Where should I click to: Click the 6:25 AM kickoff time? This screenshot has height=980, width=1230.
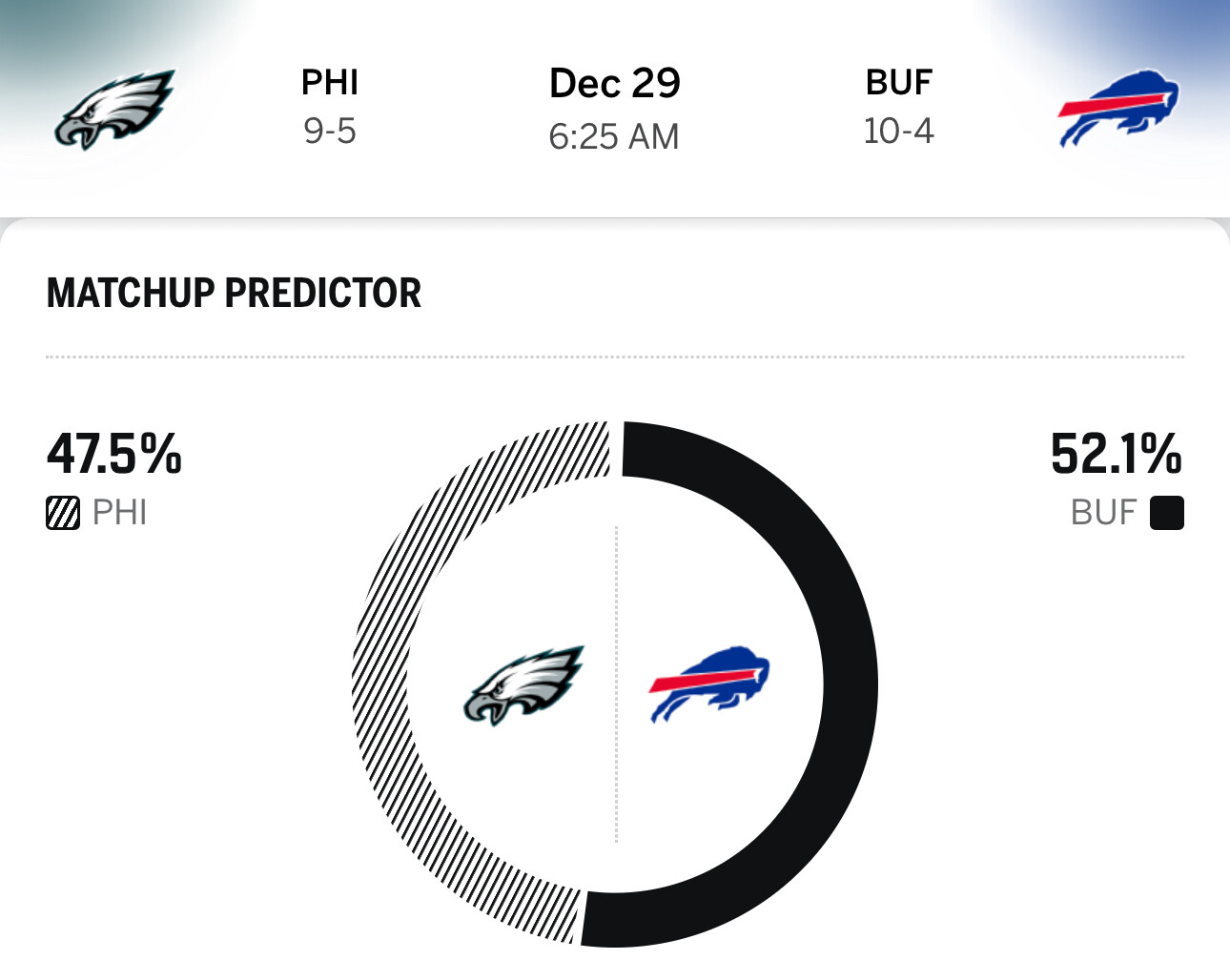tap(614, 136)
